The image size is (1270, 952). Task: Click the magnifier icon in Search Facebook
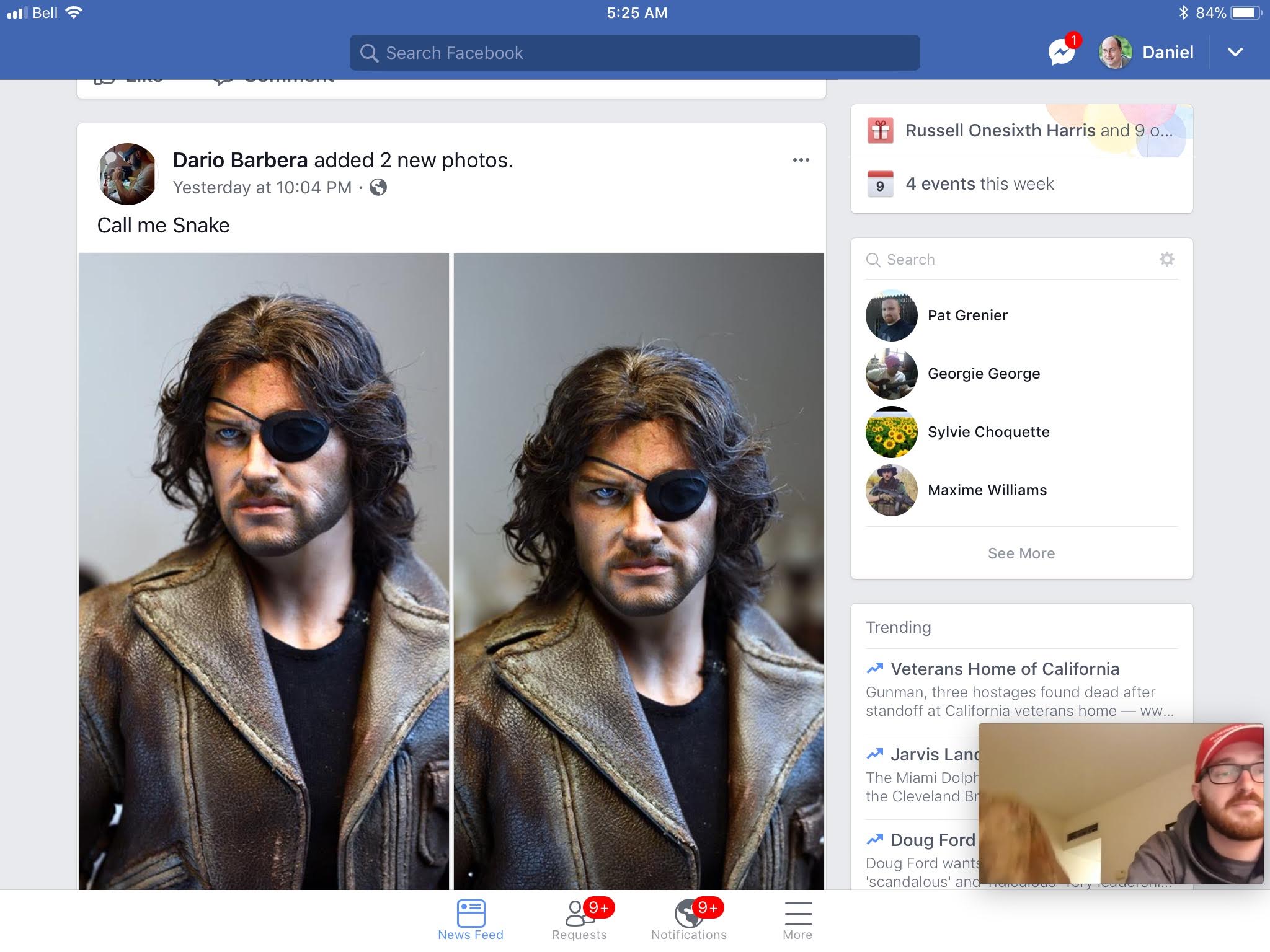(x=369, y=53)
